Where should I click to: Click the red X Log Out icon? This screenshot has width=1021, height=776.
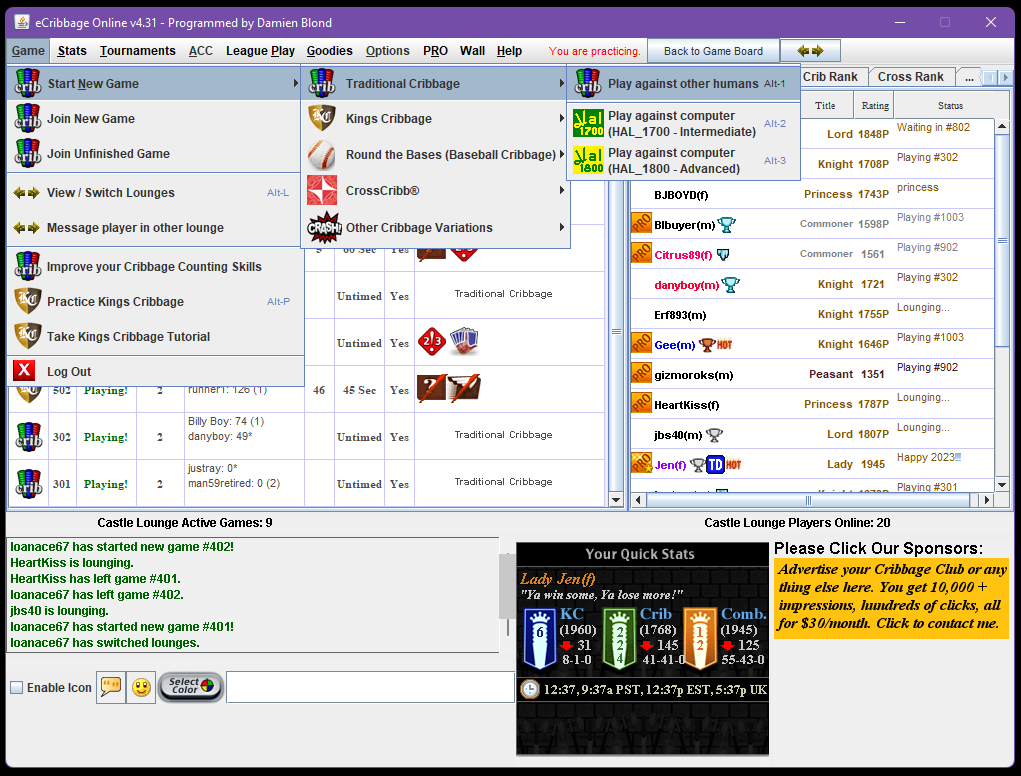click(x=25, y=372)
